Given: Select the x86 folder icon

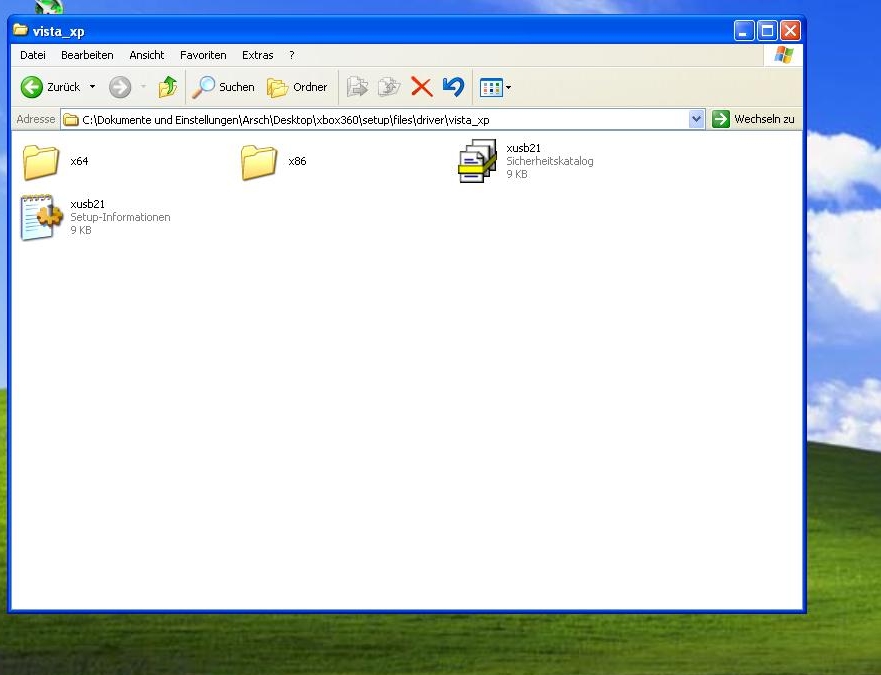Looking at the screenshot, I should click(x=258, y=162).
